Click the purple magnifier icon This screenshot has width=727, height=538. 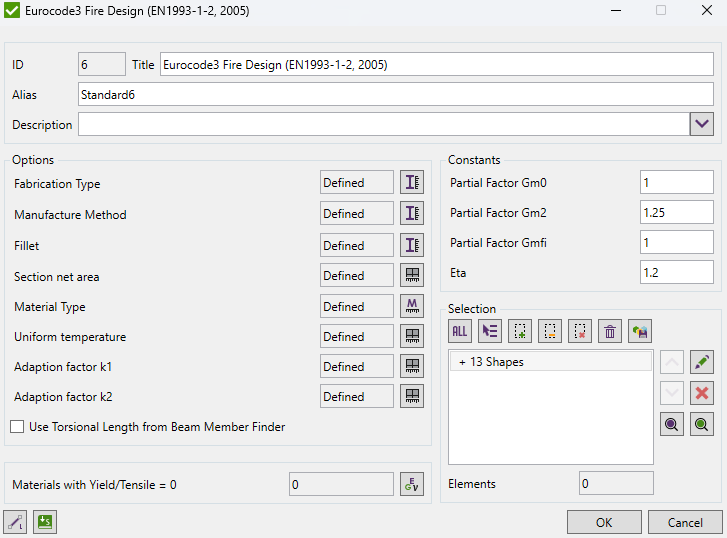pyautogui.click(x=673, y=425)
